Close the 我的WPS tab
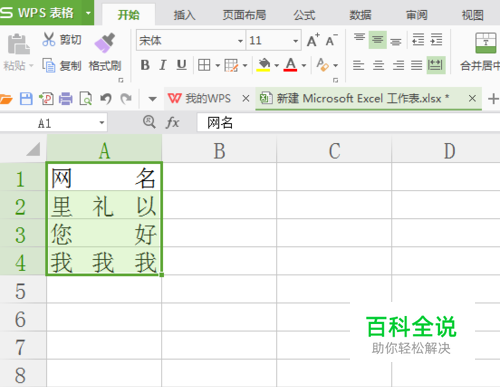Viewport: 500px width, 387px height. coord(246,98)
